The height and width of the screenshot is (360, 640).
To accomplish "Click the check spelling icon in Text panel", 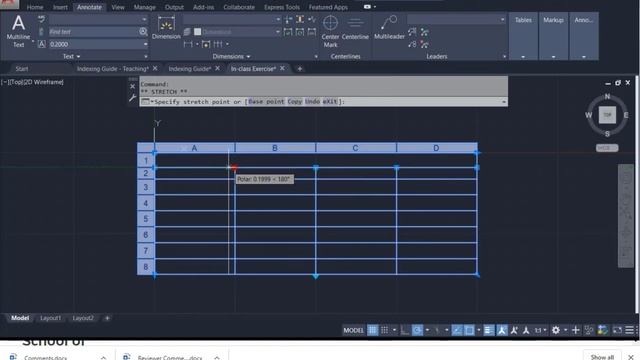I will 42,19.
